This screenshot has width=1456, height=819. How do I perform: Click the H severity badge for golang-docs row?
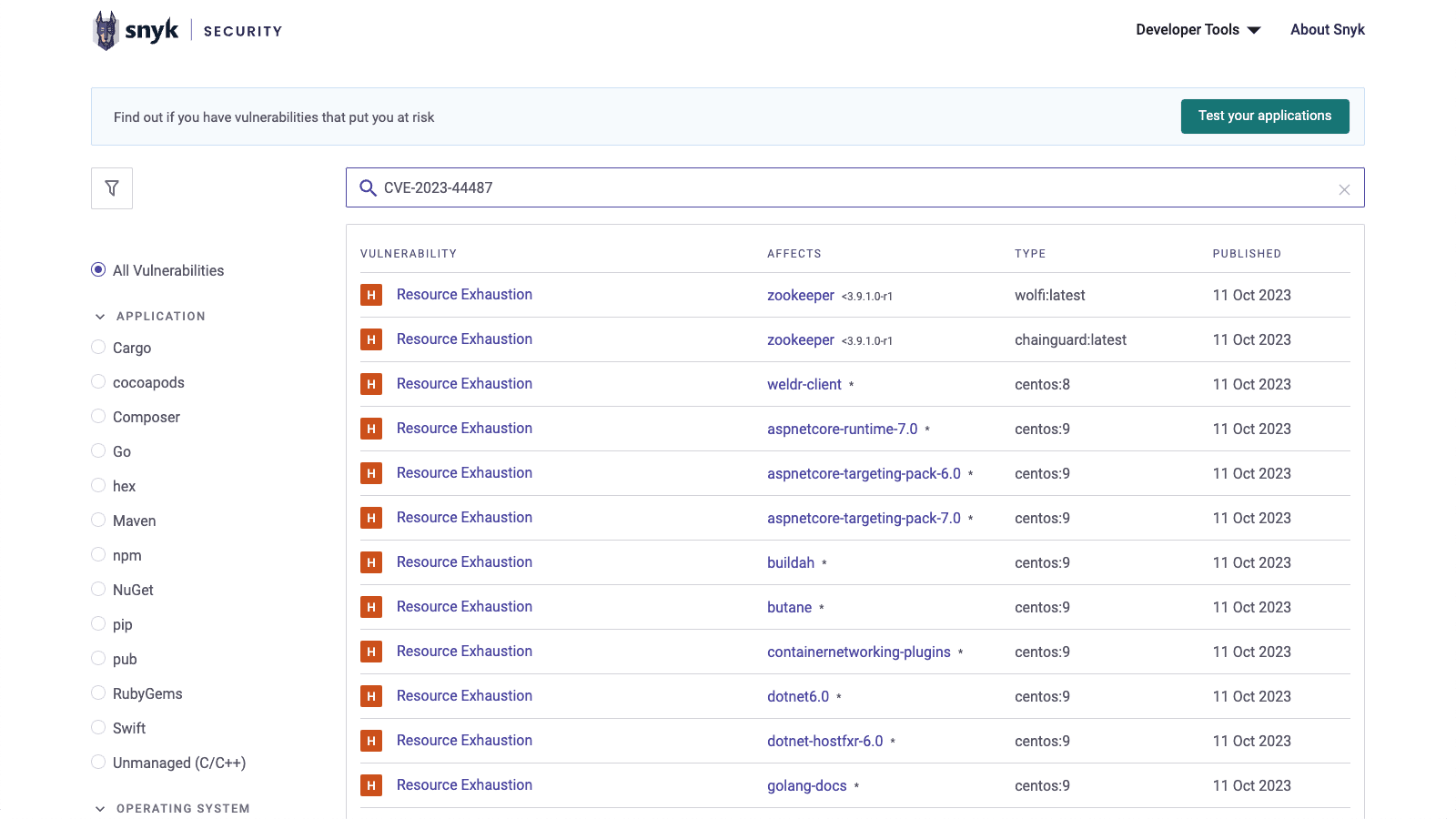[371, 785]
